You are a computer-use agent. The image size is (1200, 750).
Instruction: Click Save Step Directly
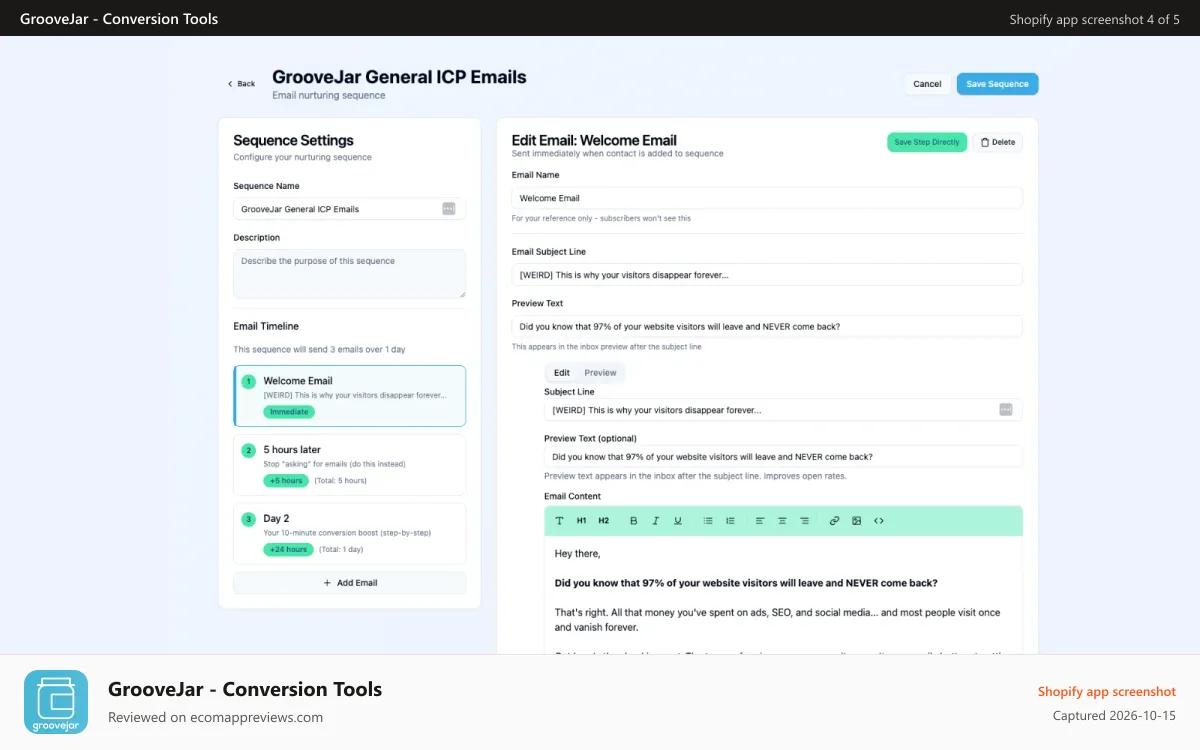927,142
